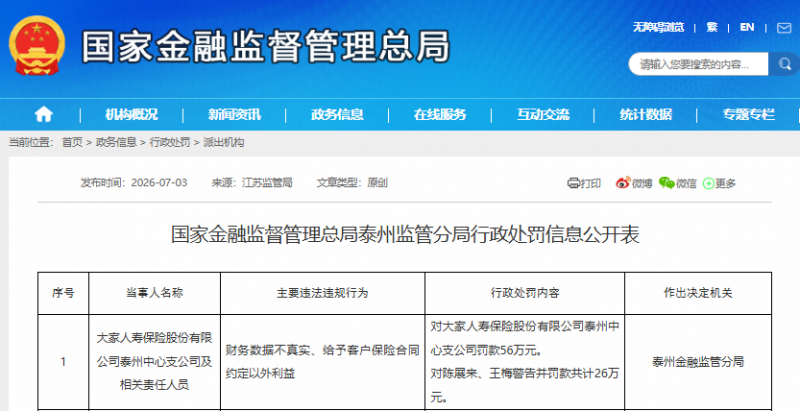Click the 作出决定机关 column header

[x=698, y=293]
